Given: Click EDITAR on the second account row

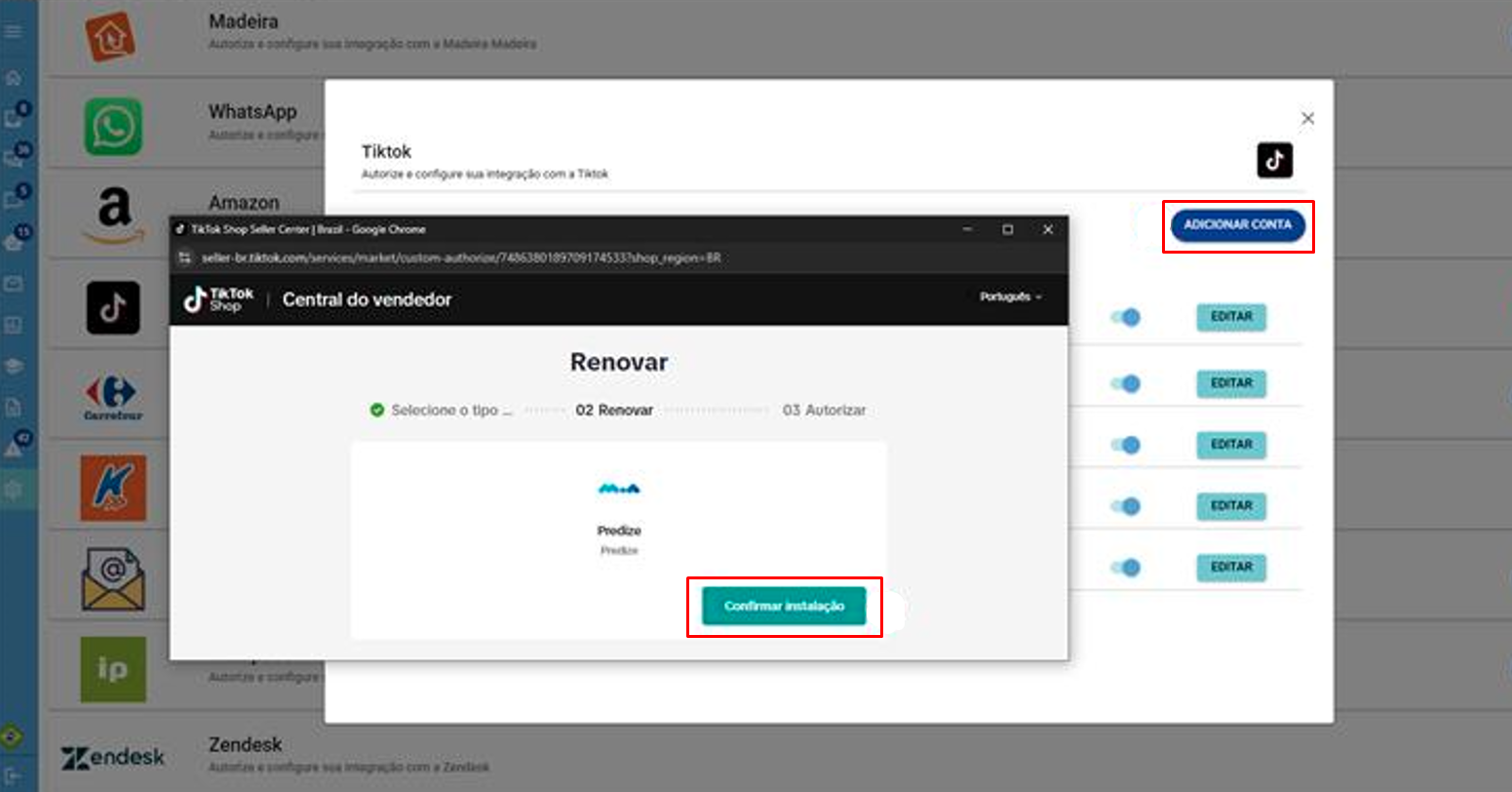Looking at the screenshot, I should pyautogui.click(x=1231, y=383).
